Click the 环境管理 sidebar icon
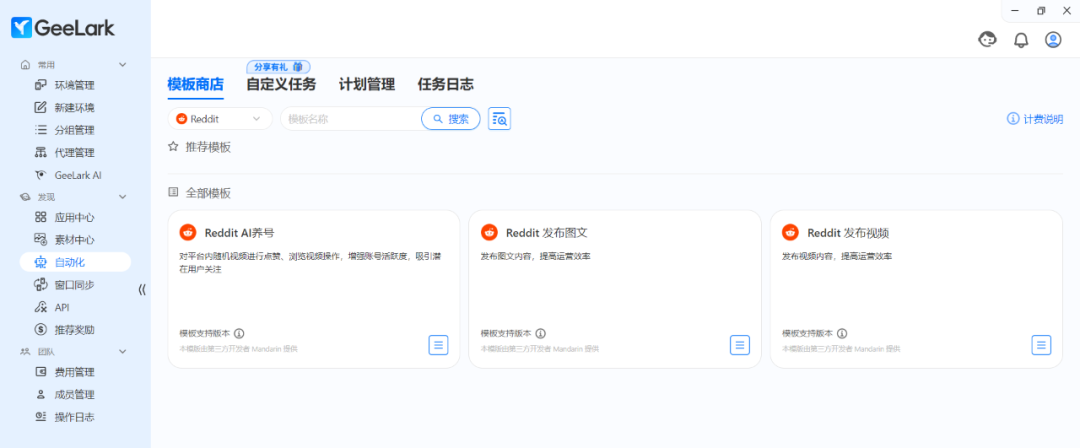The height and width of the screenshot is (448, 1080). tap(41, 85)
